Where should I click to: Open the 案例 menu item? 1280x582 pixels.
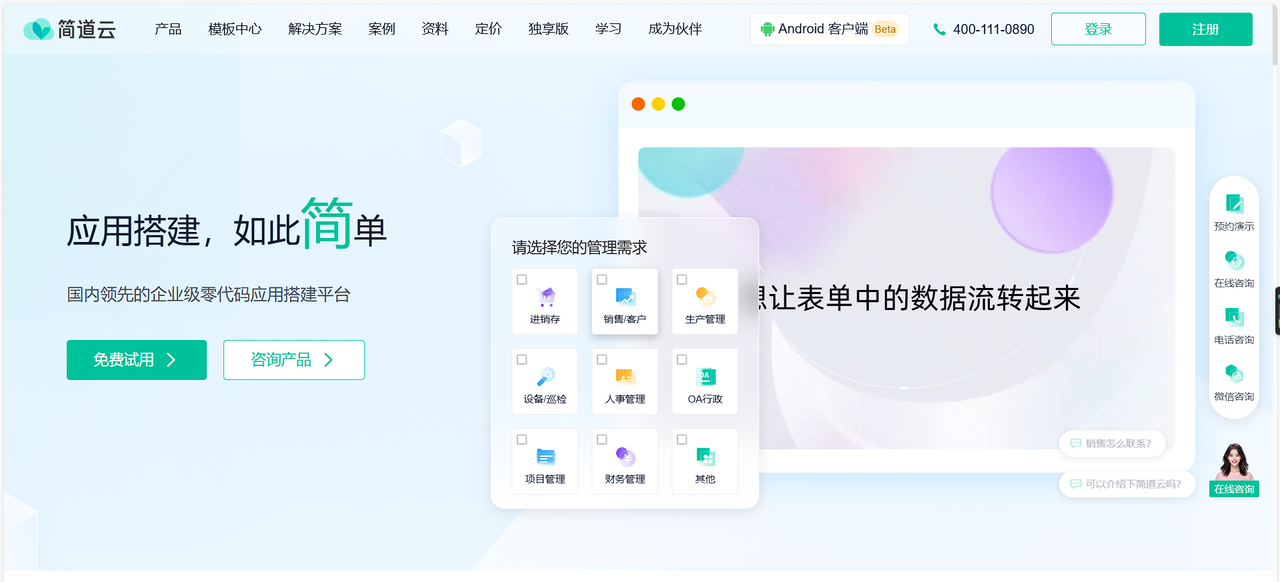coord(382,29)
